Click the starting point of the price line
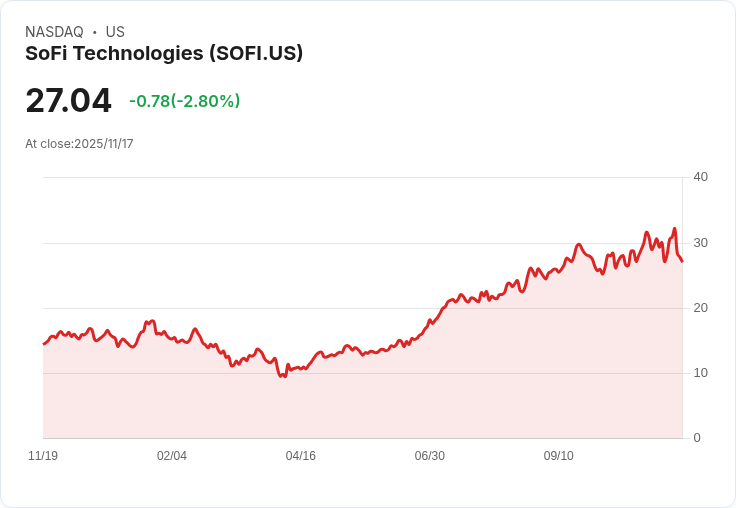Viewport: 736px width, 508px height. click(x=44, y=344)
